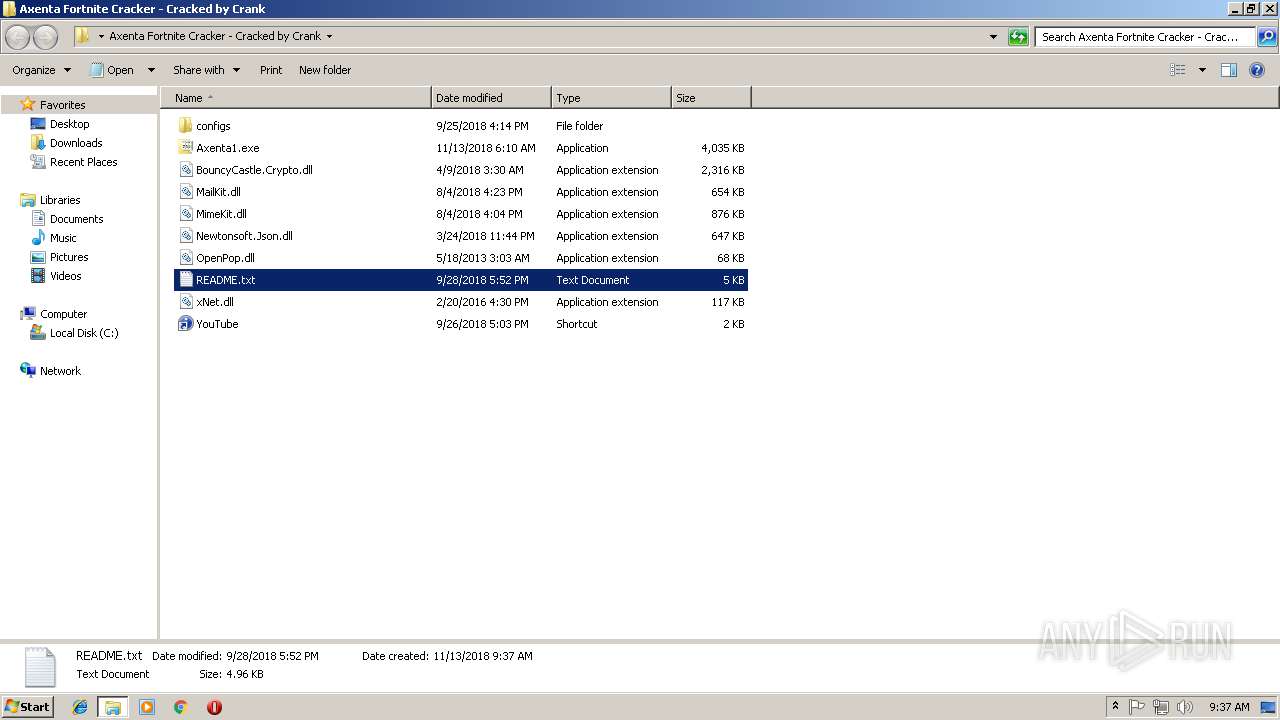Click the Open toolbar button
Image resolution: width=1280 pixels, height=720 pixels.
pos(112,70)
